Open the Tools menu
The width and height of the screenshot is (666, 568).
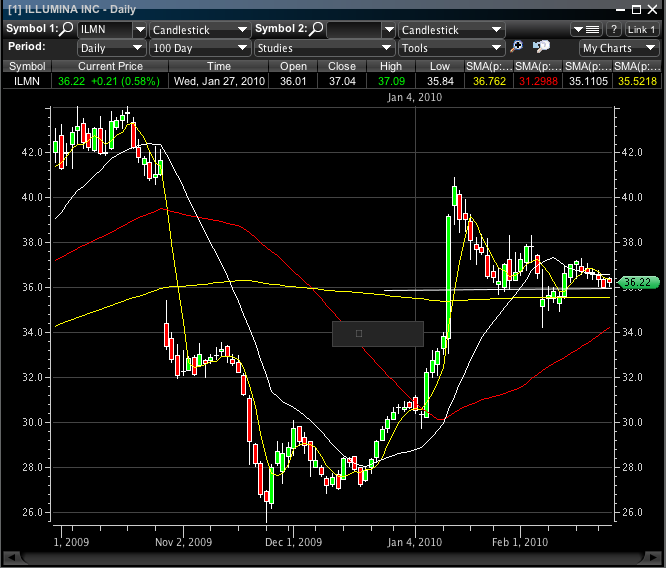pyautogui.click(x=451, y=47)
